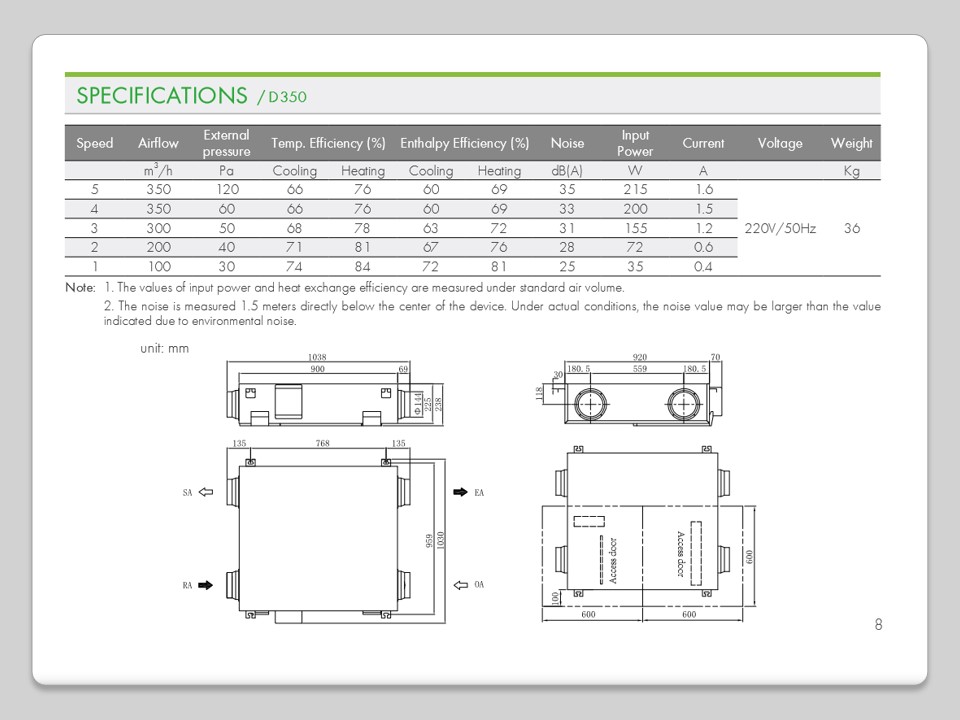
Task: Click the unit: mm label
Action: [x=164, y=349]
